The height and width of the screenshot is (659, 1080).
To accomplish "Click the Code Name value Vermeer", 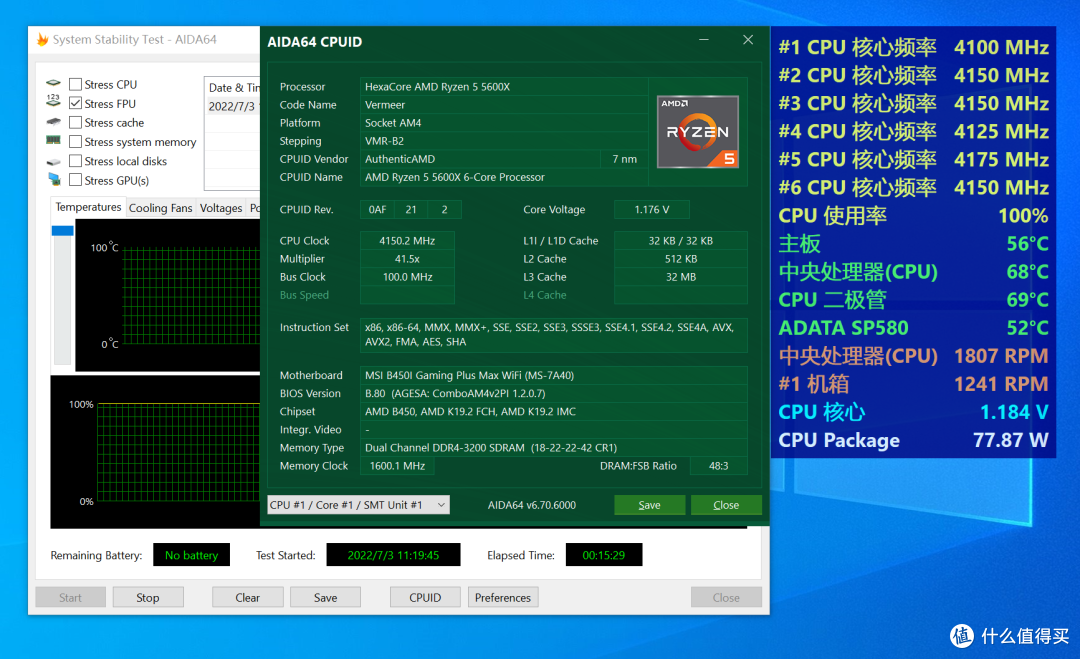I will (503, 105).
